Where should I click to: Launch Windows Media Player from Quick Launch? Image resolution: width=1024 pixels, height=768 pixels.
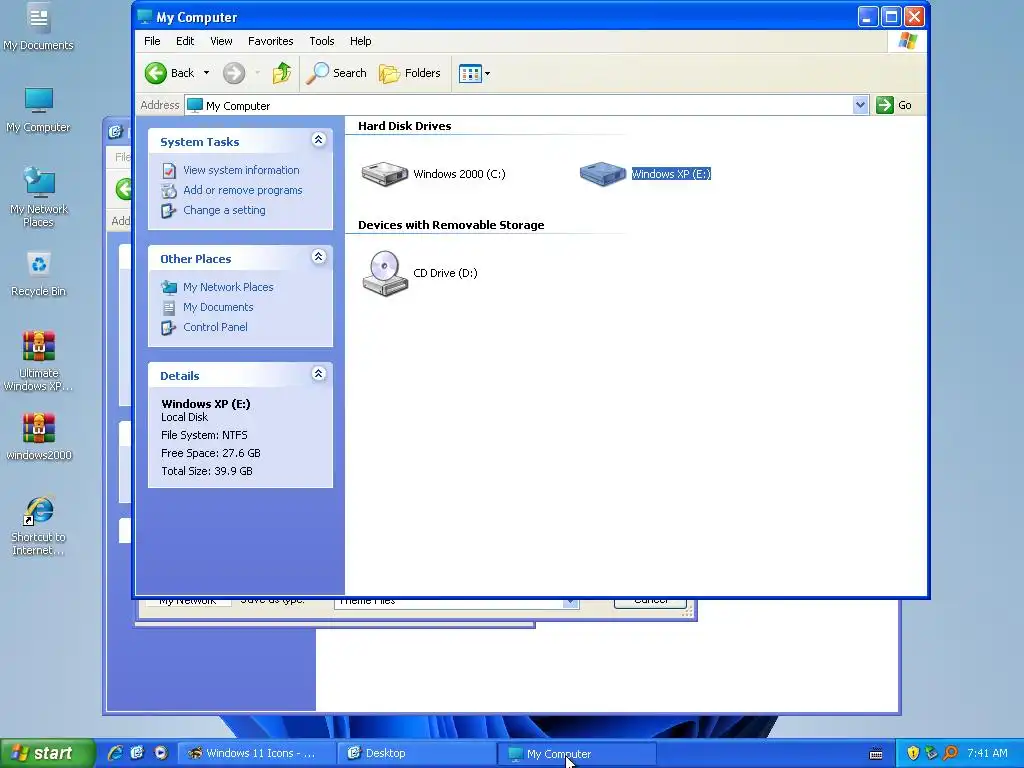[161, 753]
